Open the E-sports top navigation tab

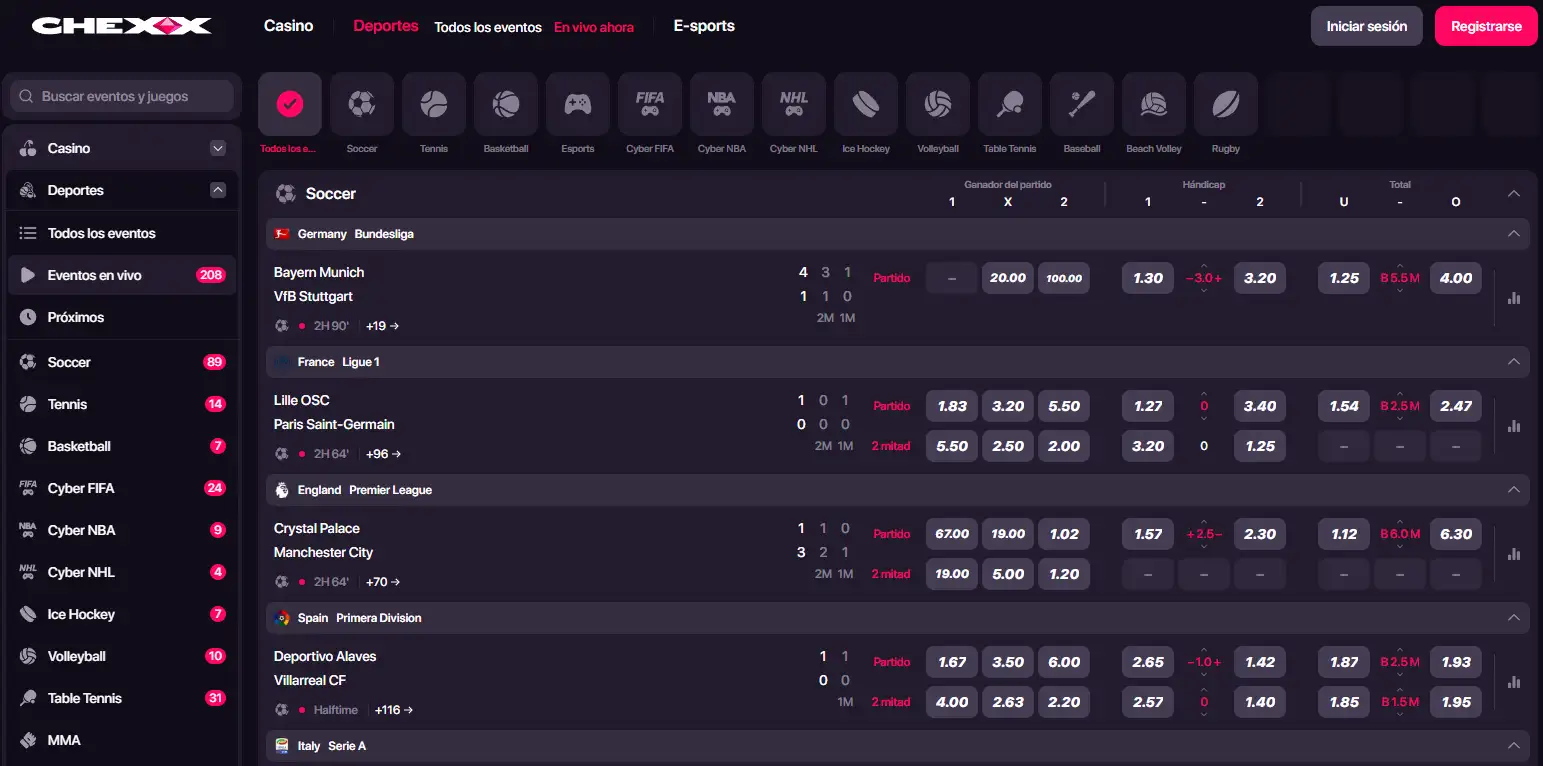[x=704, y=26]
